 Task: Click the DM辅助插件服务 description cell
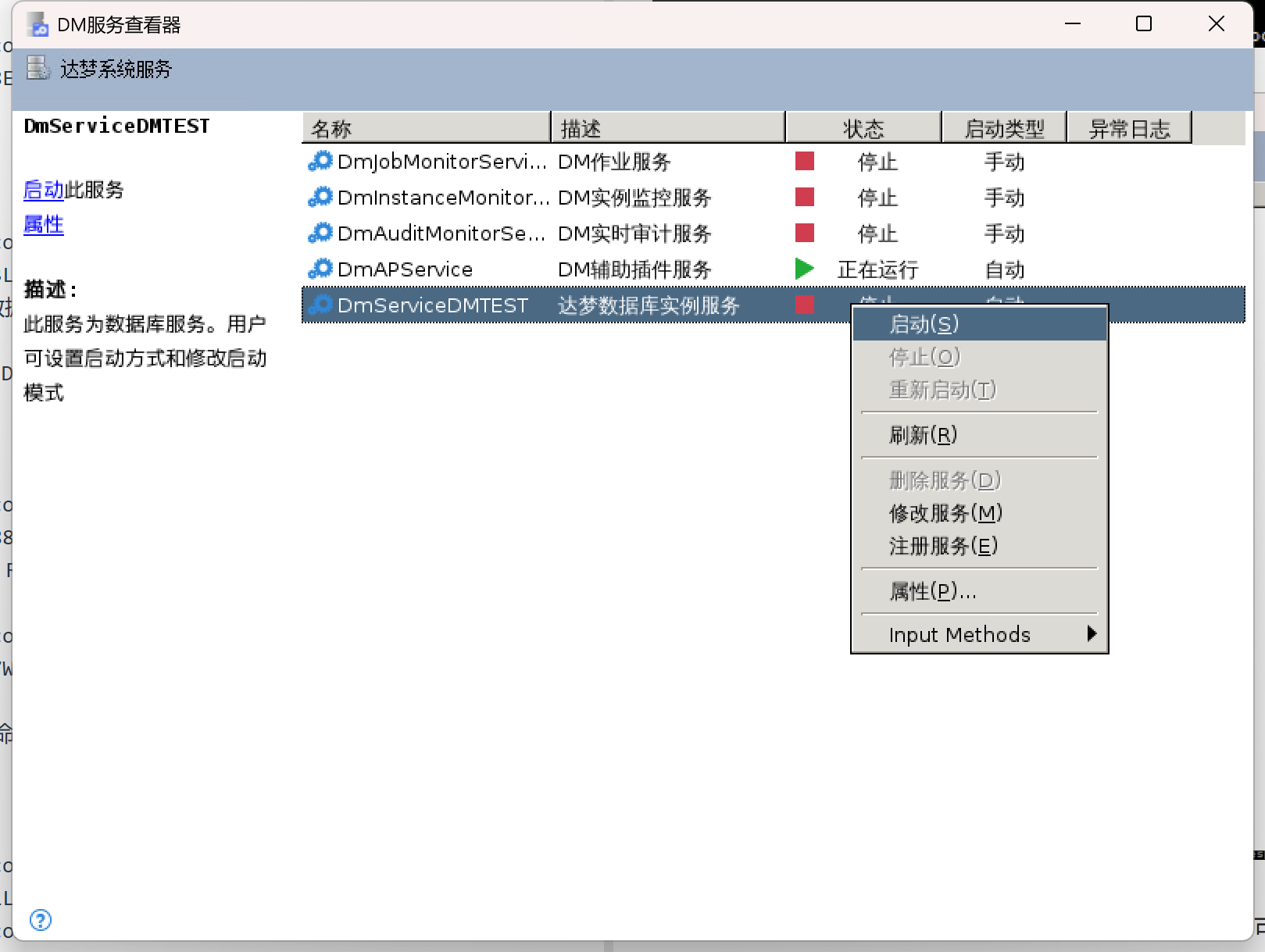pyautogui.click(x=634, y=269)
